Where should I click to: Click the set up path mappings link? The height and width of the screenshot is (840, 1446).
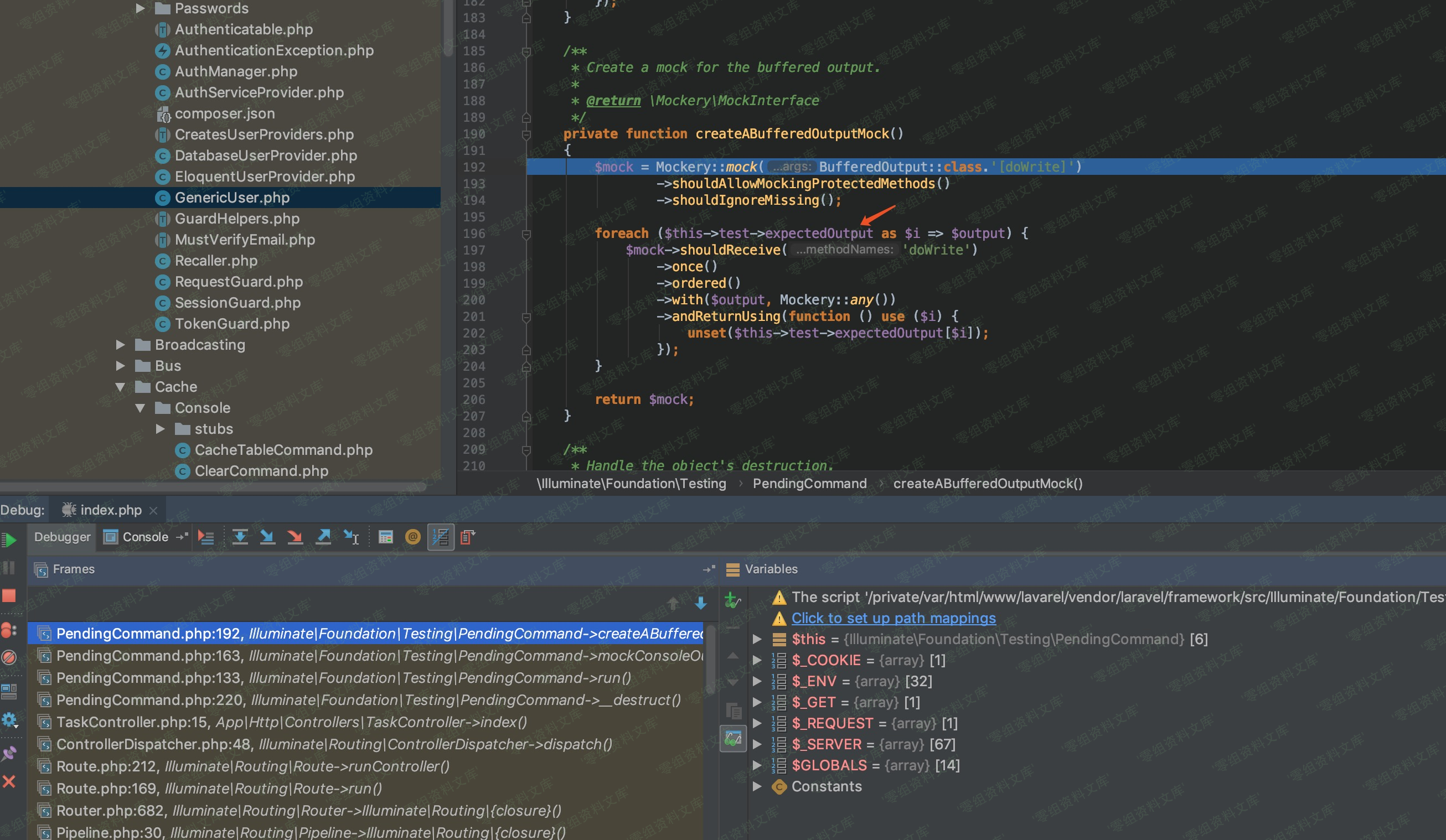click(x=894, y=618)
